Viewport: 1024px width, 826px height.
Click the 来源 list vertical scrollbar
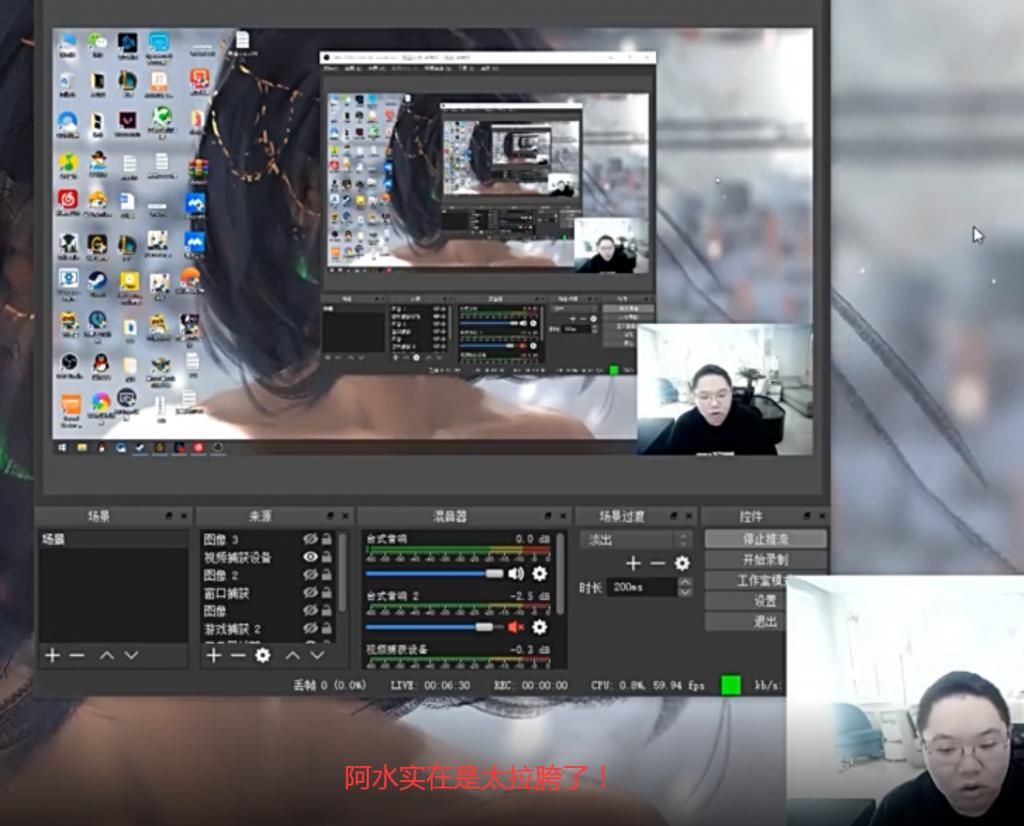pos(342,573)
